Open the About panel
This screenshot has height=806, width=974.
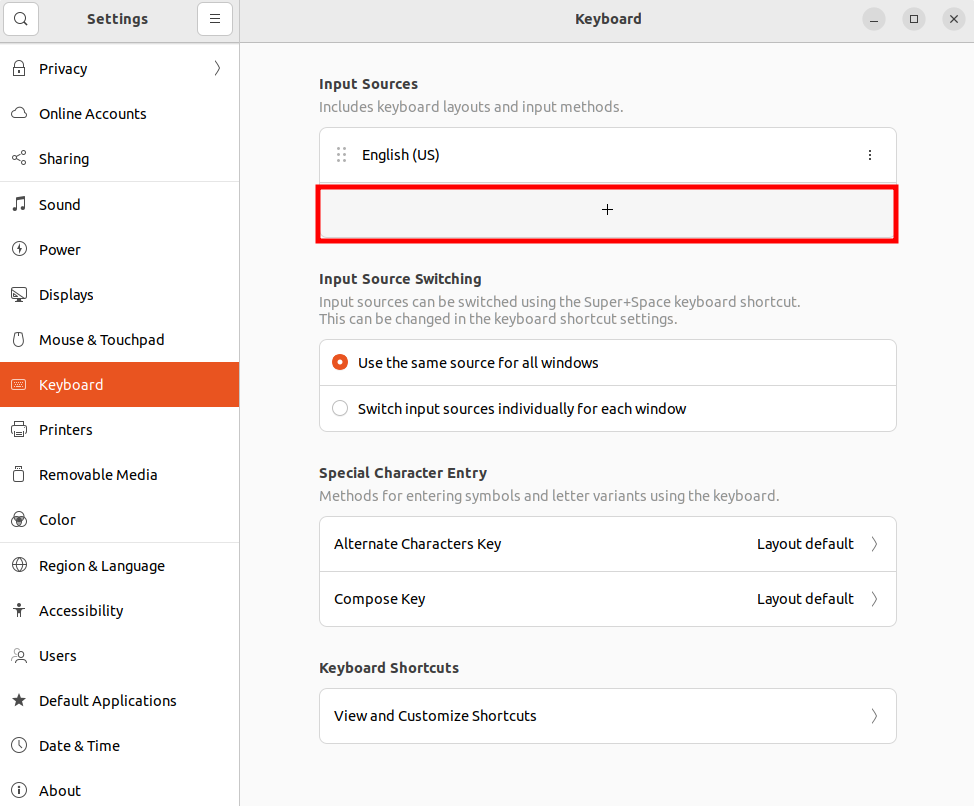(119, 790)
